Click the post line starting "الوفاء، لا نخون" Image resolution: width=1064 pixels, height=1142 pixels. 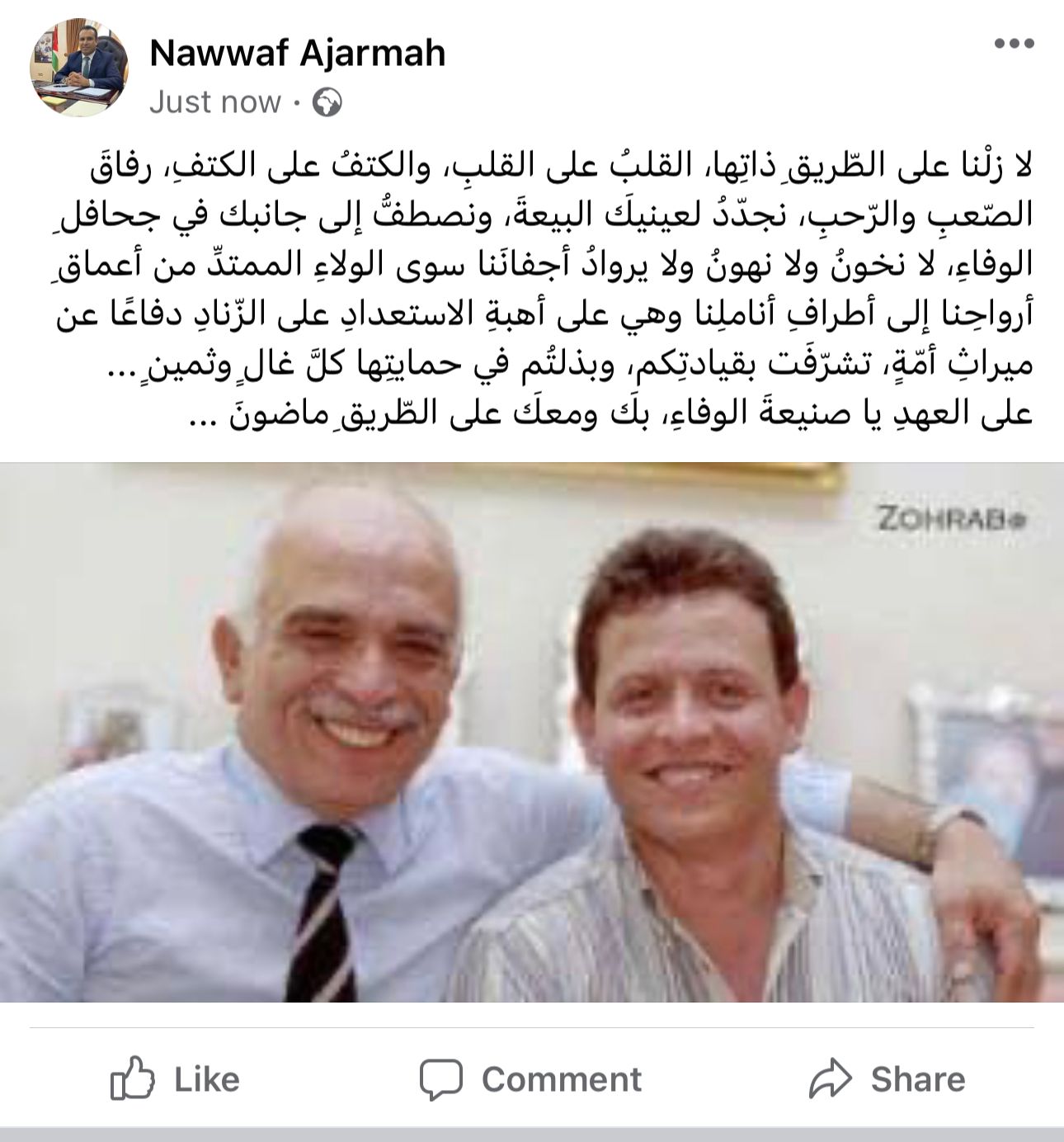click(x=545, y=265)
